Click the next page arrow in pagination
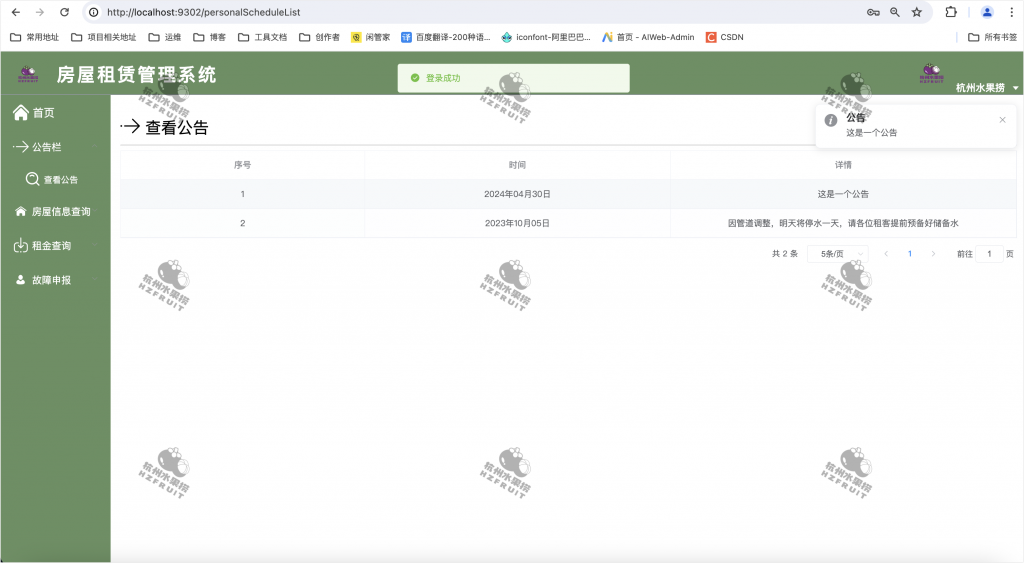1024x563 pixels. pos(933,253)
